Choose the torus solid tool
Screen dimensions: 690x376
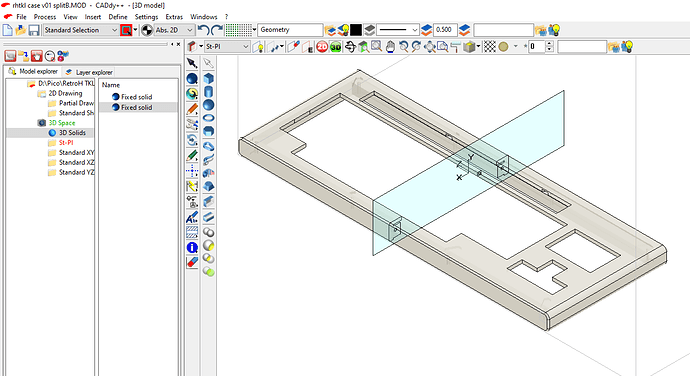click(209, 118)
